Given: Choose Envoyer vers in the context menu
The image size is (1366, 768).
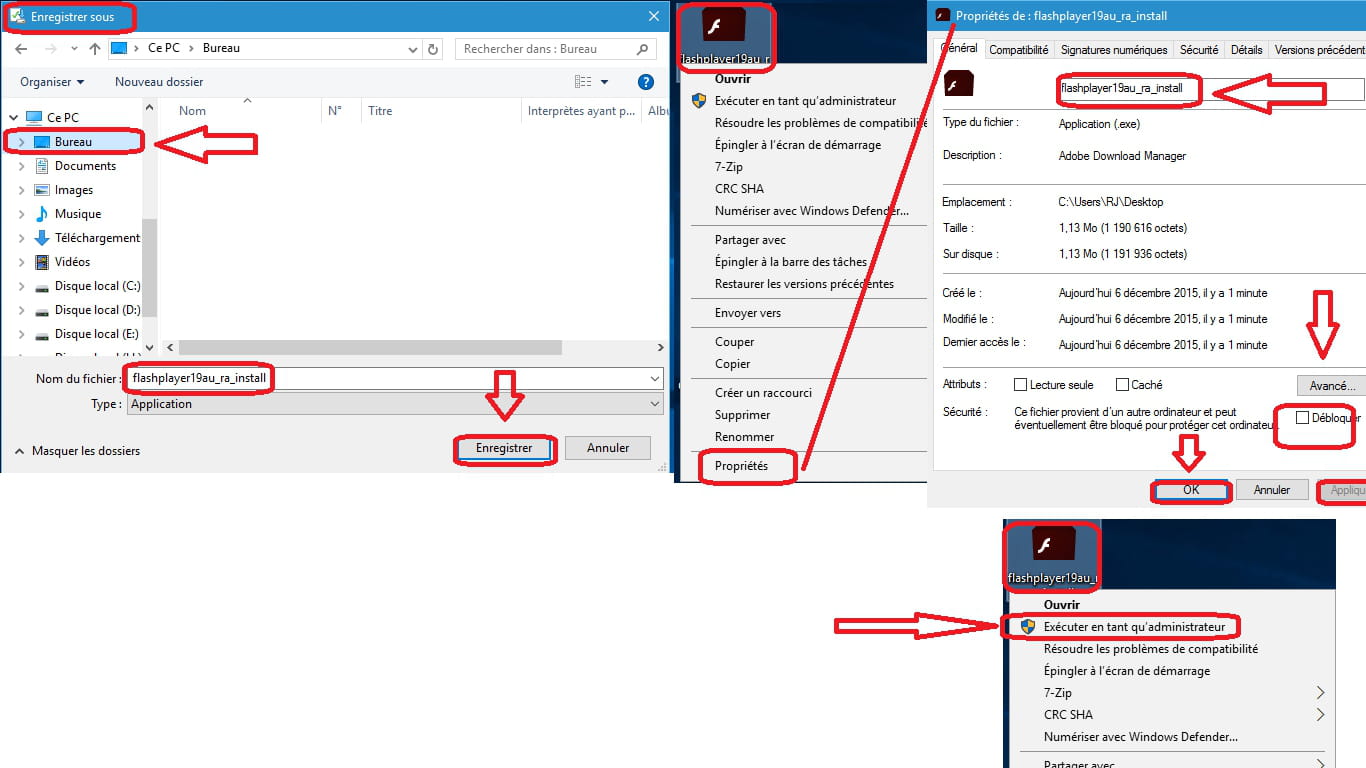Looking at the screenshot, I should [x=748, y=313].
